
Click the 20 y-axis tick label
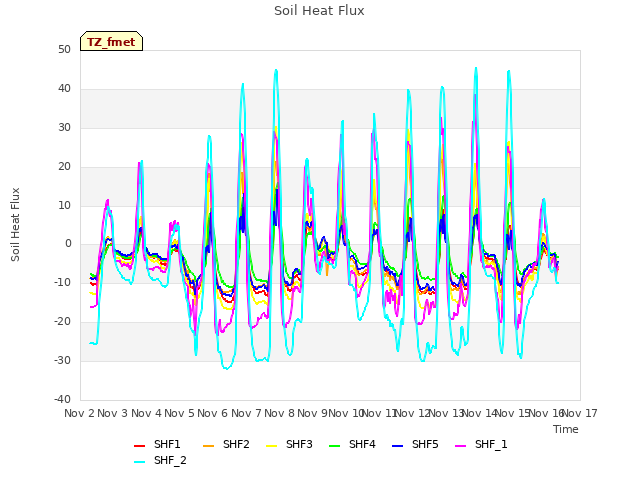click(x=64, y=167)
